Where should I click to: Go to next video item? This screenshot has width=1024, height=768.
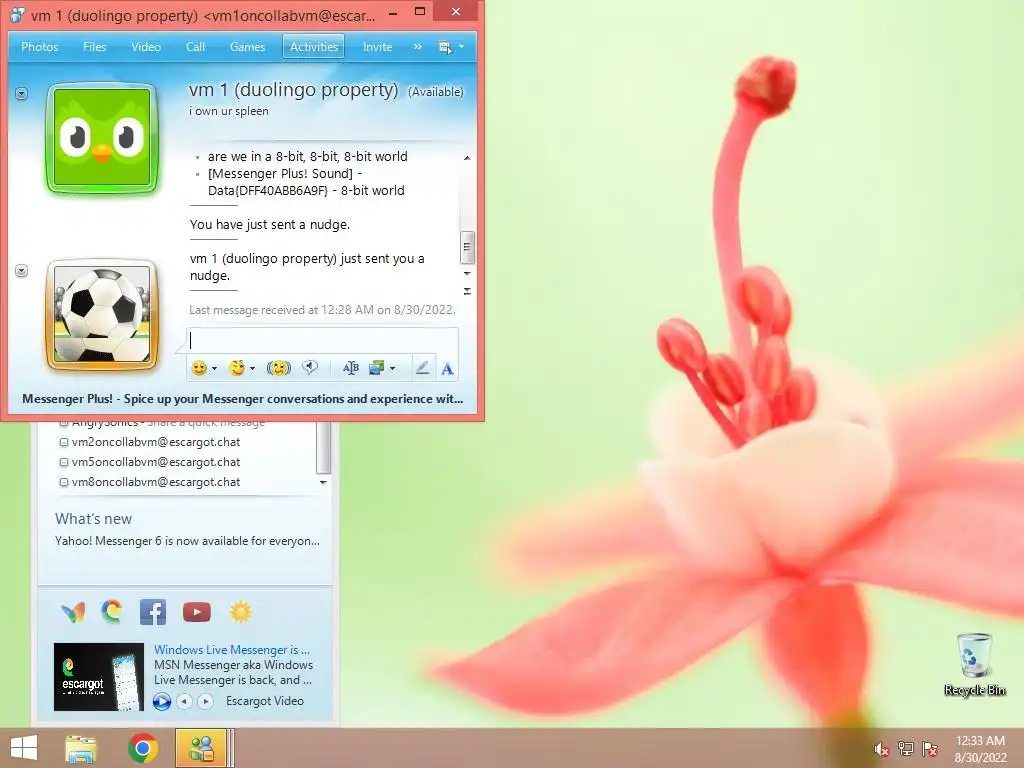tap(205, 701)
